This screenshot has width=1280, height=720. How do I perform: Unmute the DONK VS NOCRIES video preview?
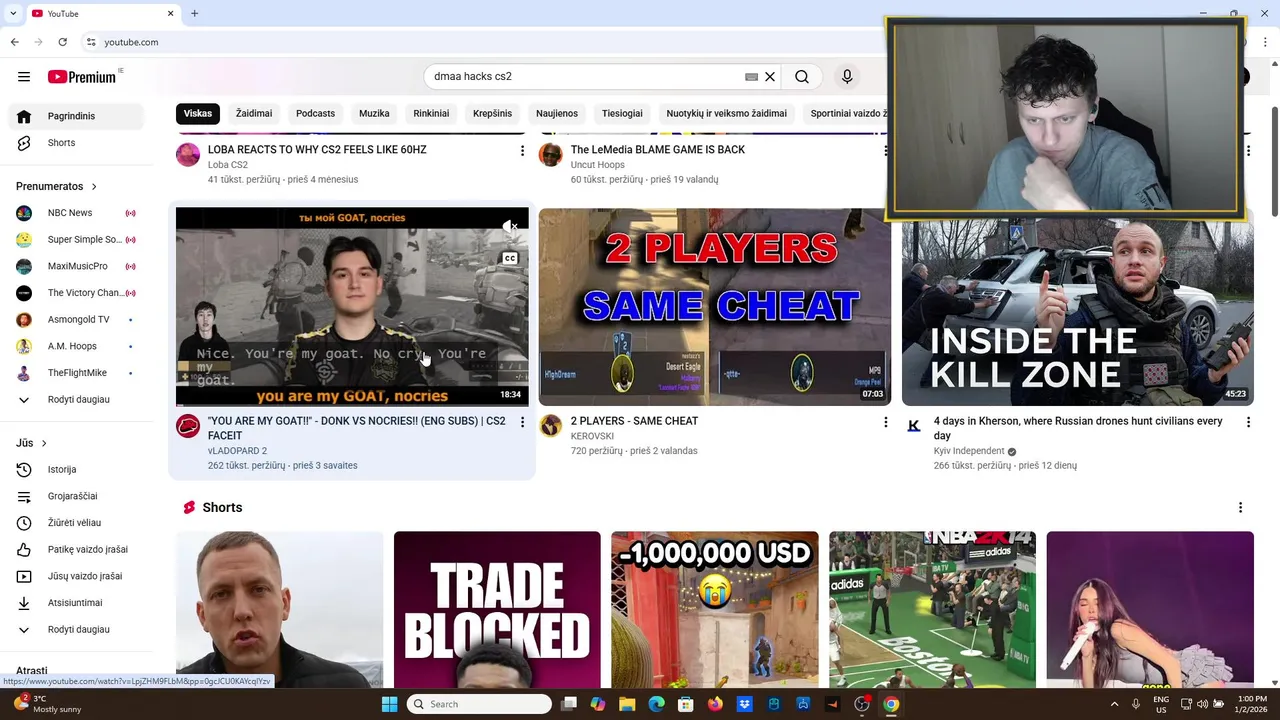coord(510,226)
